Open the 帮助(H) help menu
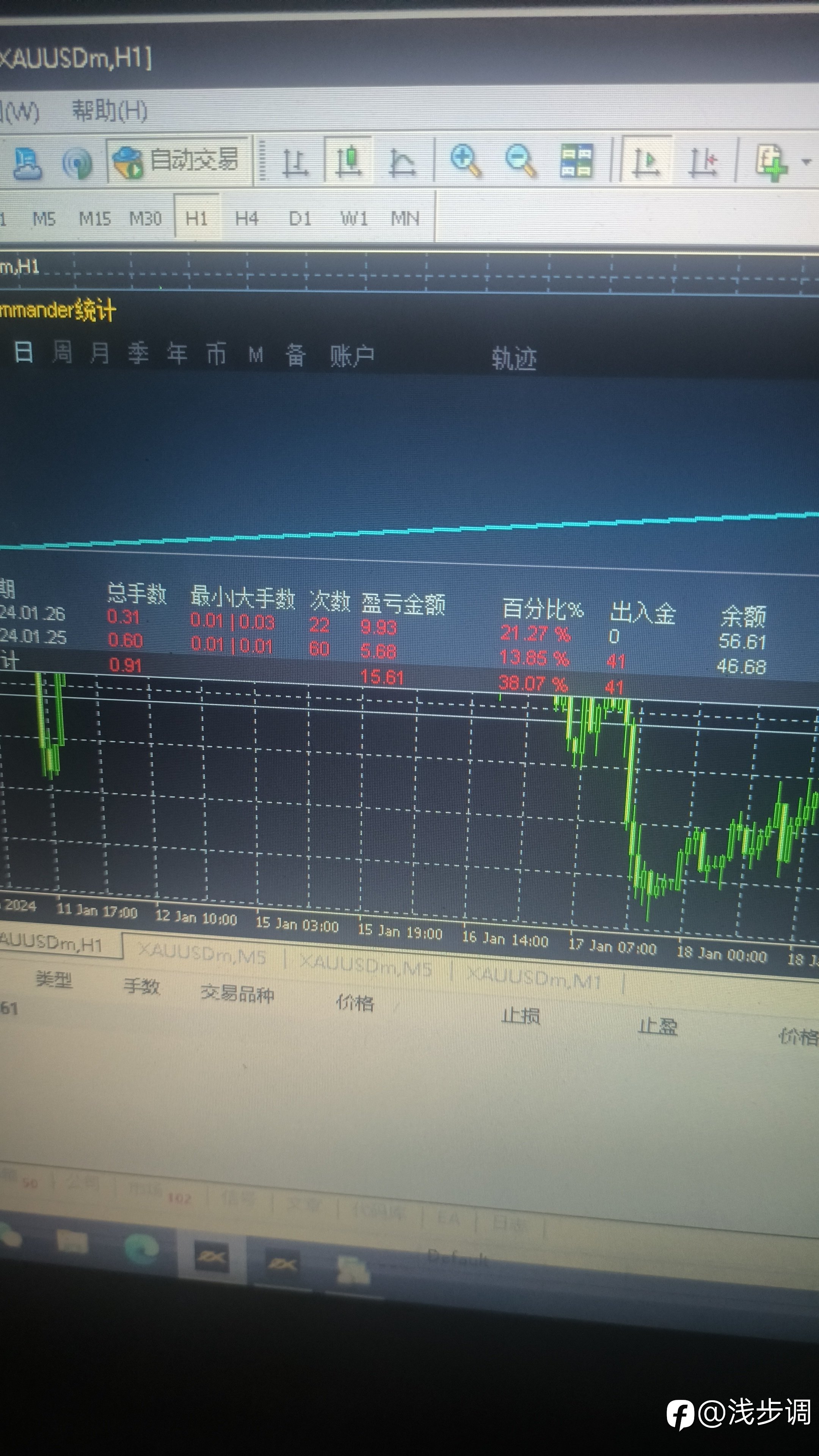 point(110,110)
